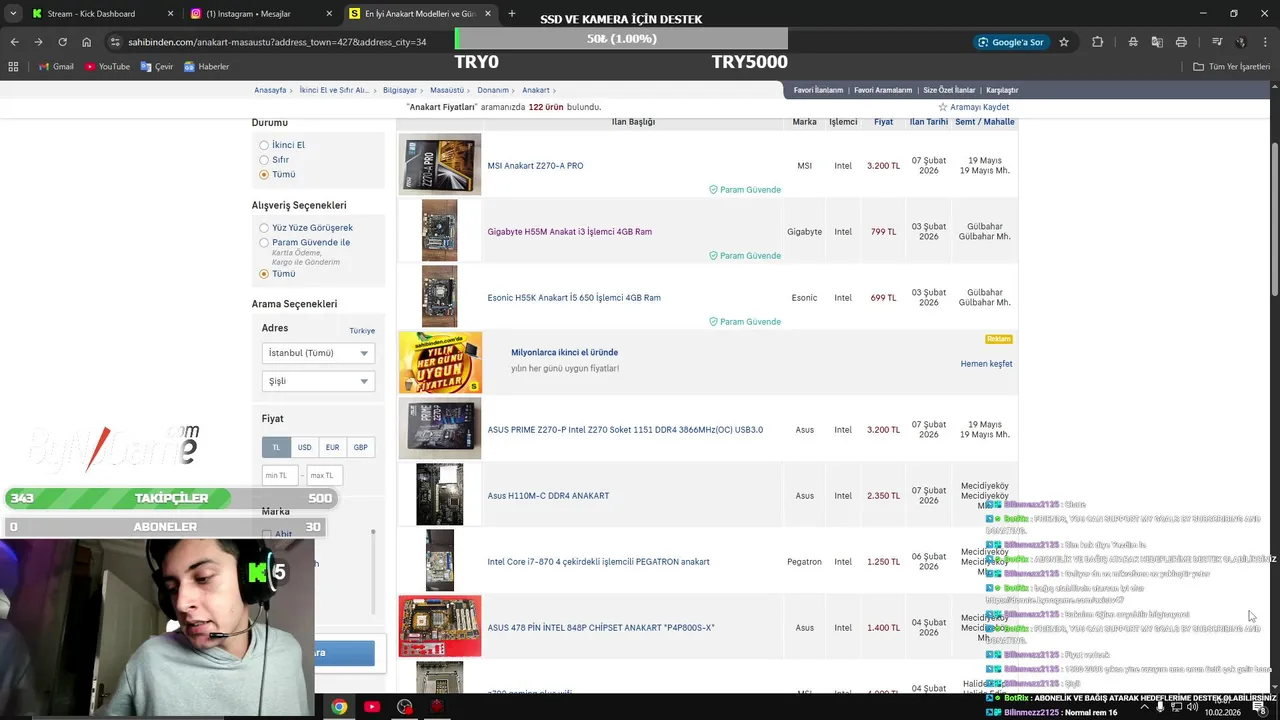Open the translate extension icon

(1157, 42)
